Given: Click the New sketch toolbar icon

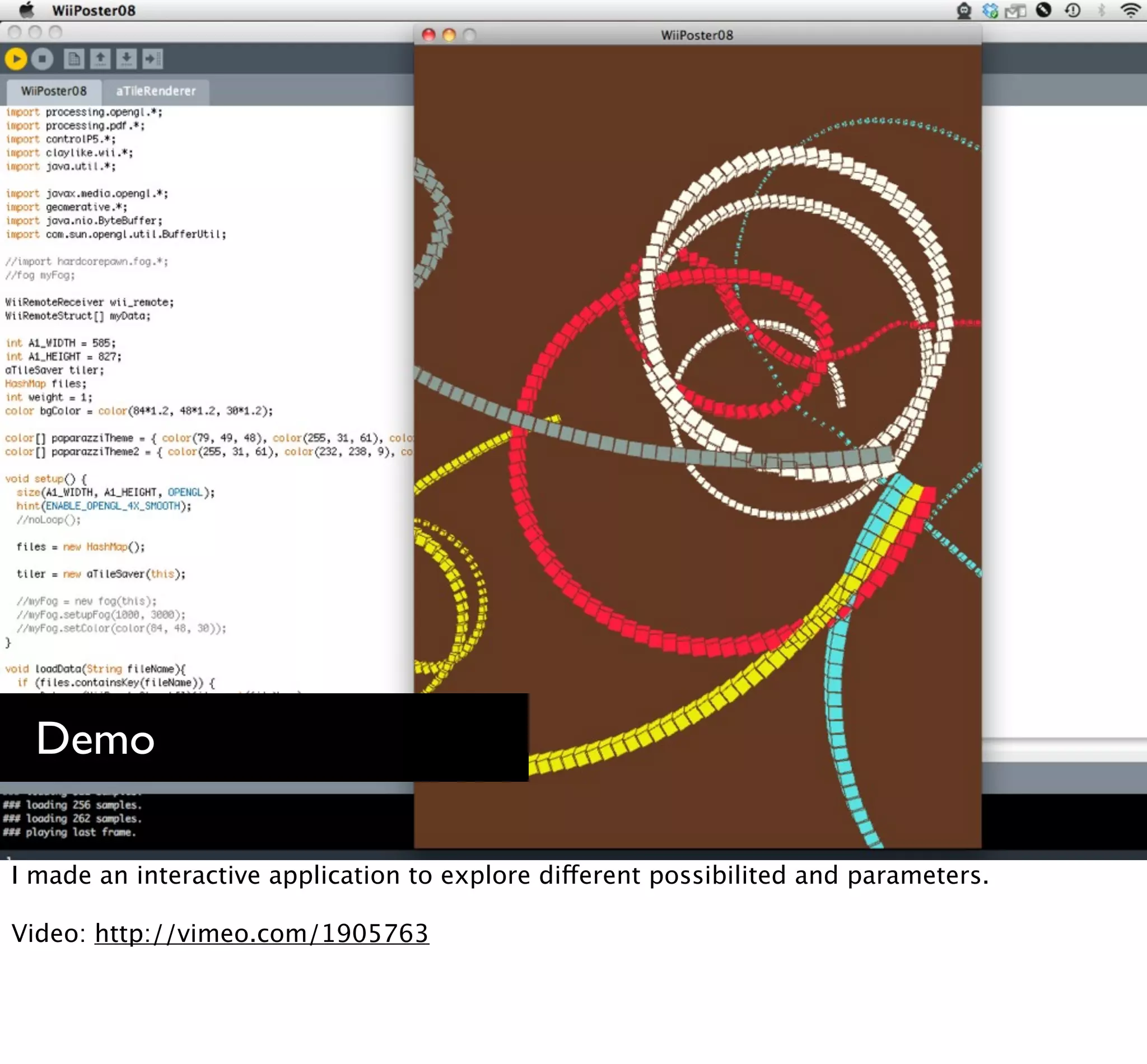Looking at the screenshot, I should (x=74, y=59).
